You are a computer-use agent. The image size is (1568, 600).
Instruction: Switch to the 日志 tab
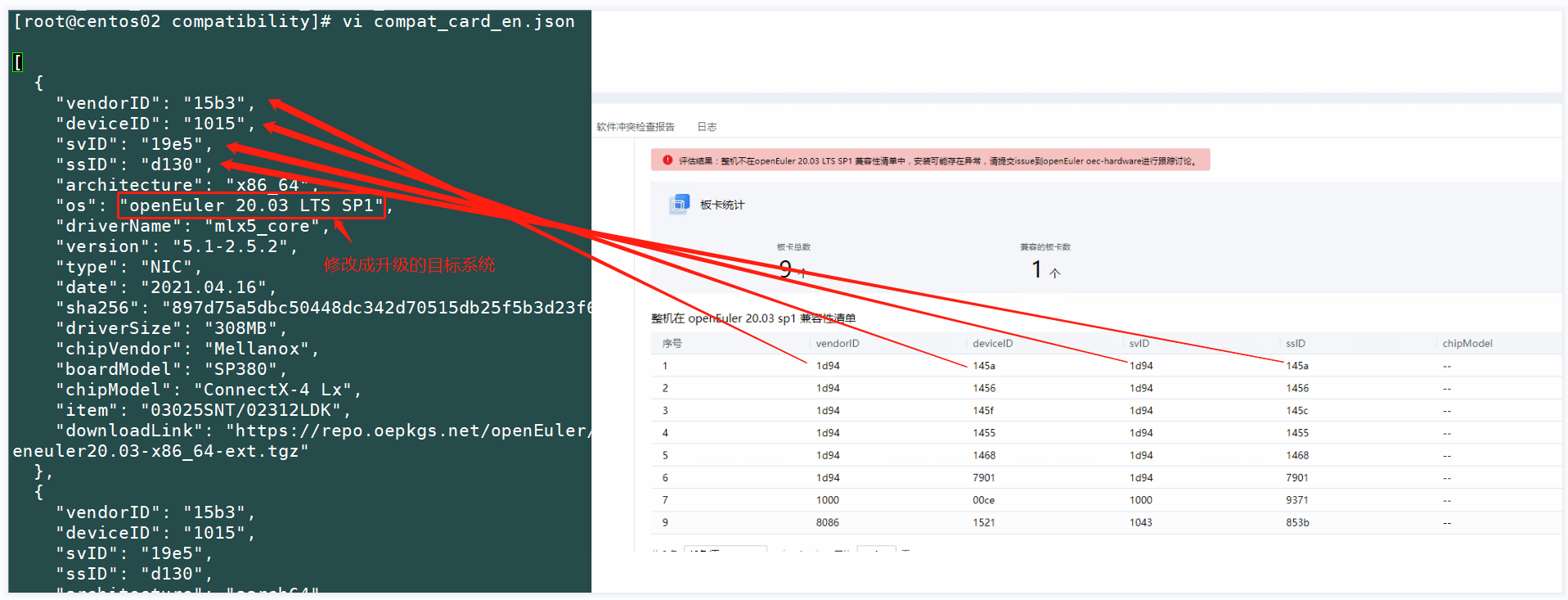(x=707, y=127)
